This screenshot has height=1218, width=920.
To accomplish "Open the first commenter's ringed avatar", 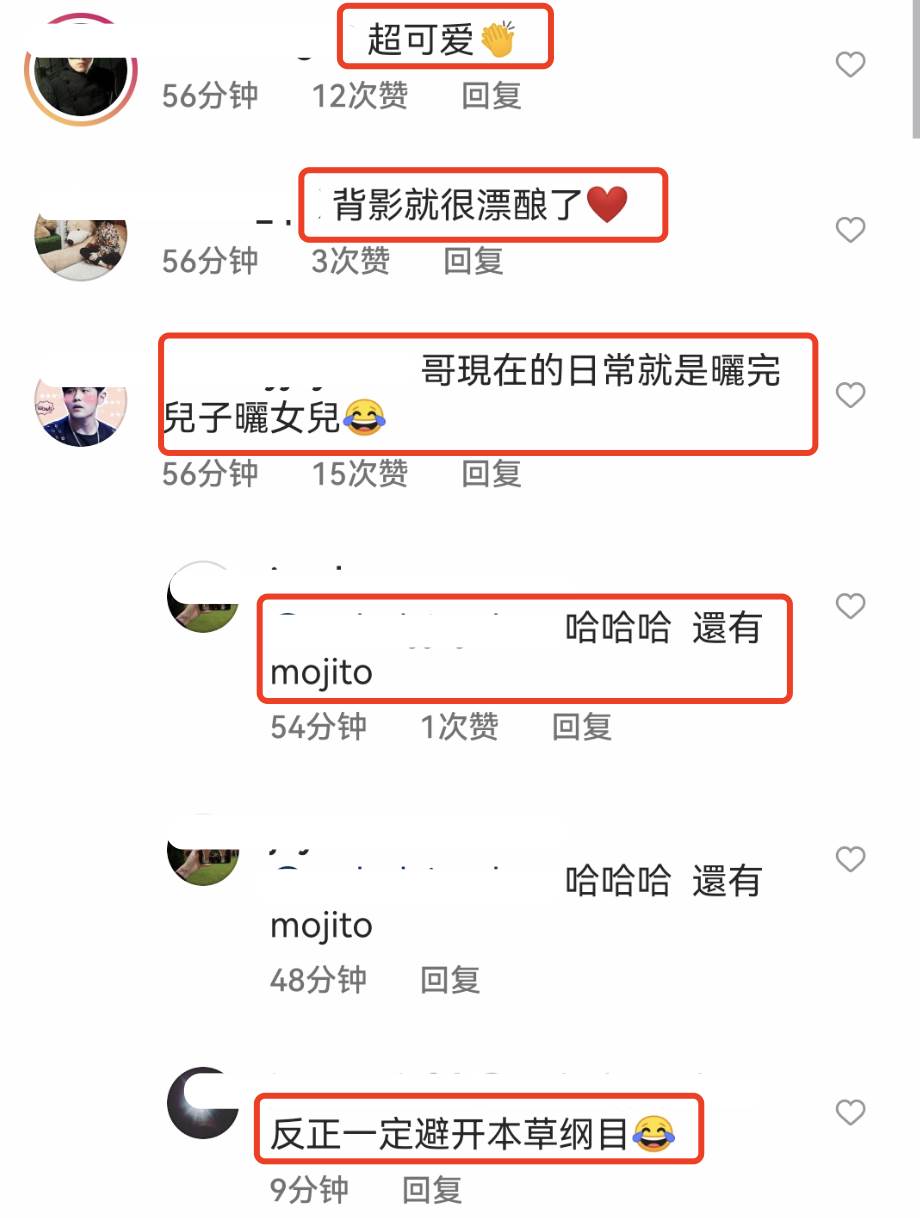I will tap(81, 70).
